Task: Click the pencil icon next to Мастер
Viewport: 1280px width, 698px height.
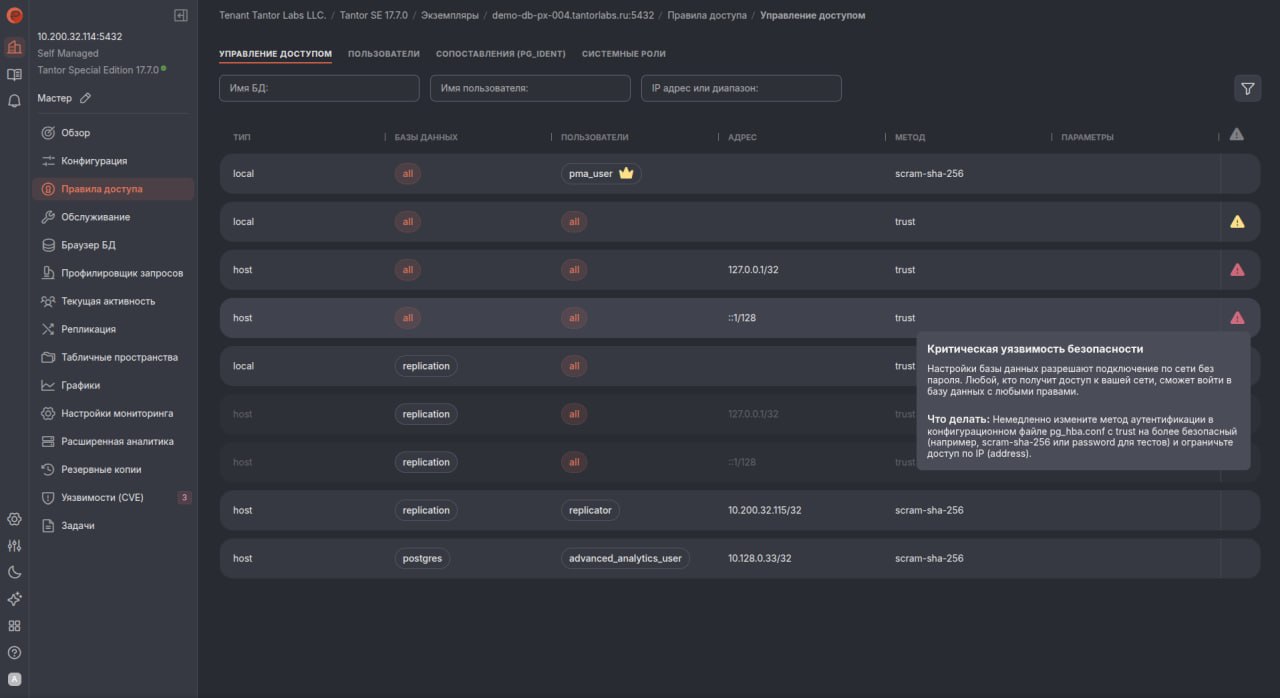Action: tap(86, 98)
